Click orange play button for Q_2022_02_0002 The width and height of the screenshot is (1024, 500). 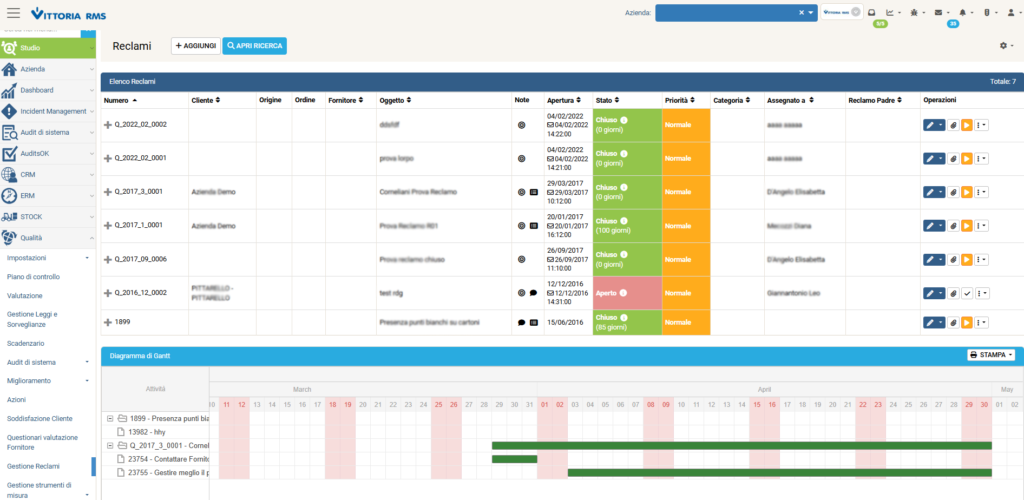(967, 125)
